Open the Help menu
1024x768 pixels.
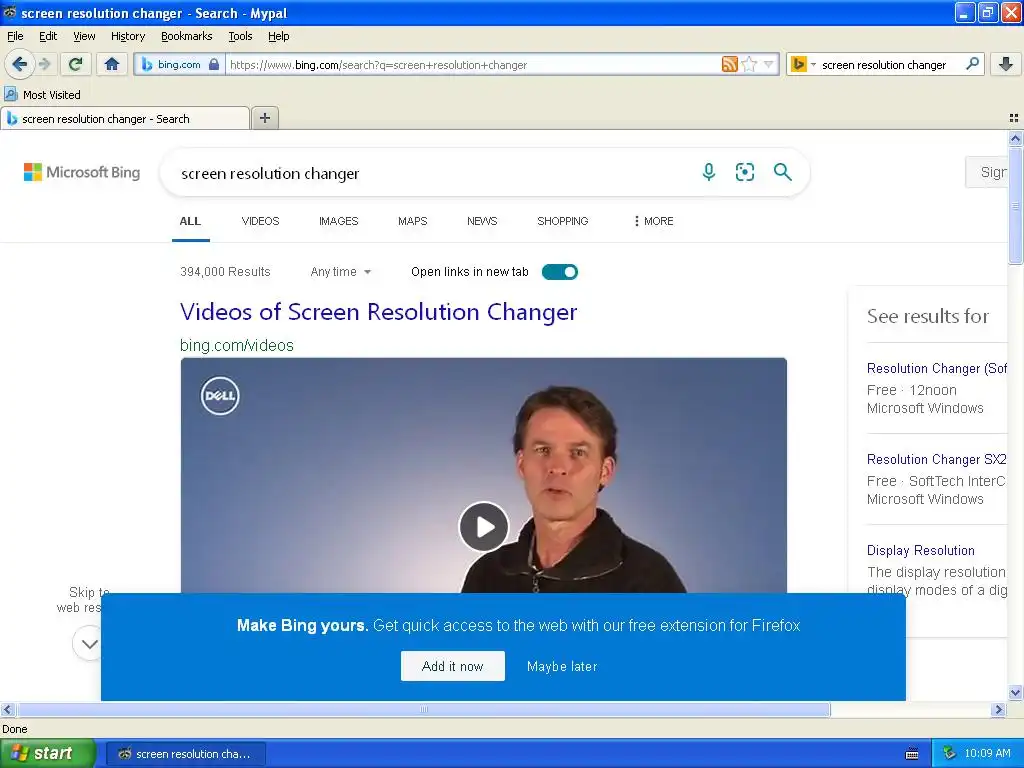(279, 36)
